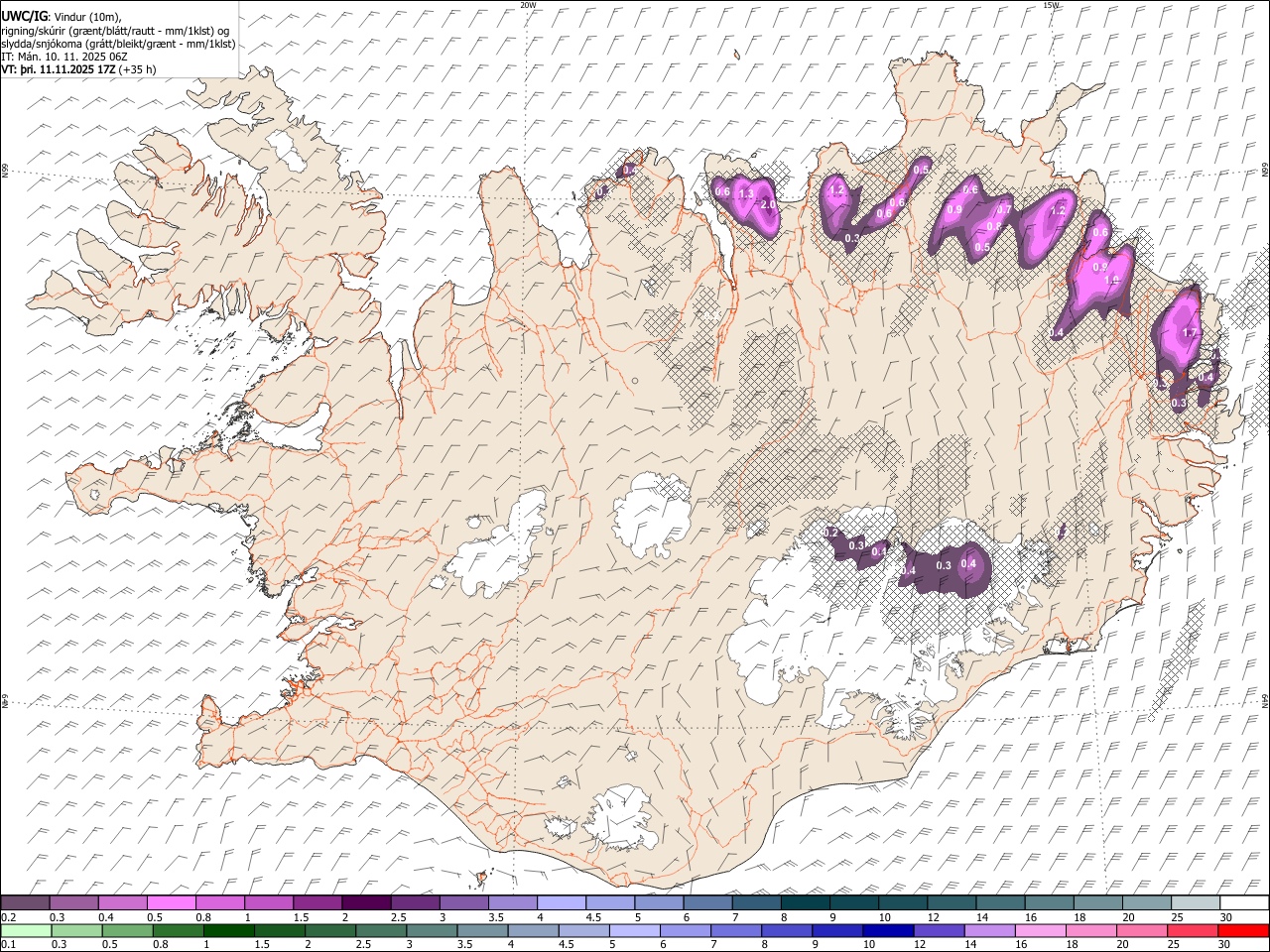
Task: Click crimson swatch between 25 and 30, lower row
Action: click(x=1192, y=931)
